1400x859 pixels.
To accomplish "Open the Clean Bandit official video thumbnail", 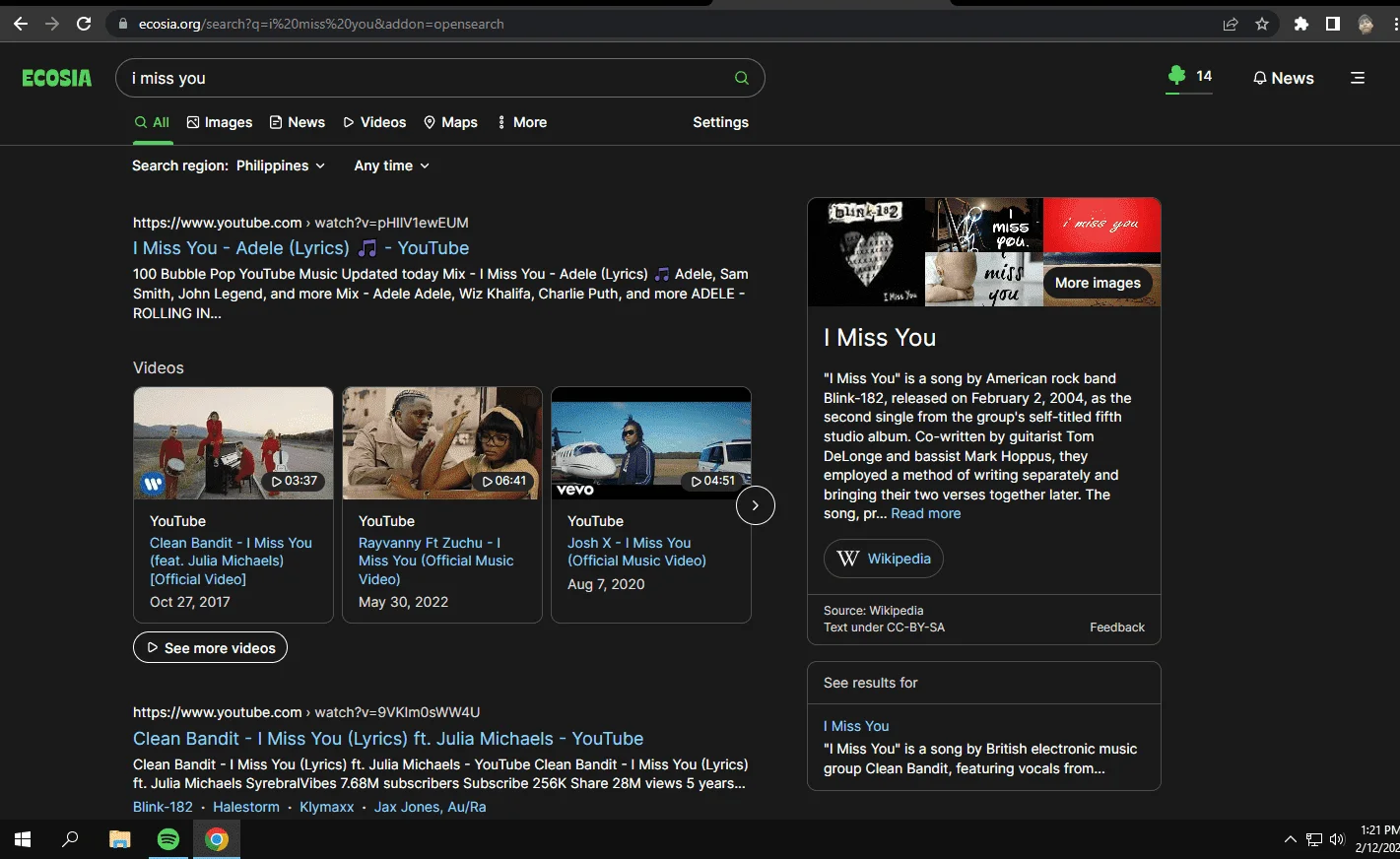I will point(233,443).
